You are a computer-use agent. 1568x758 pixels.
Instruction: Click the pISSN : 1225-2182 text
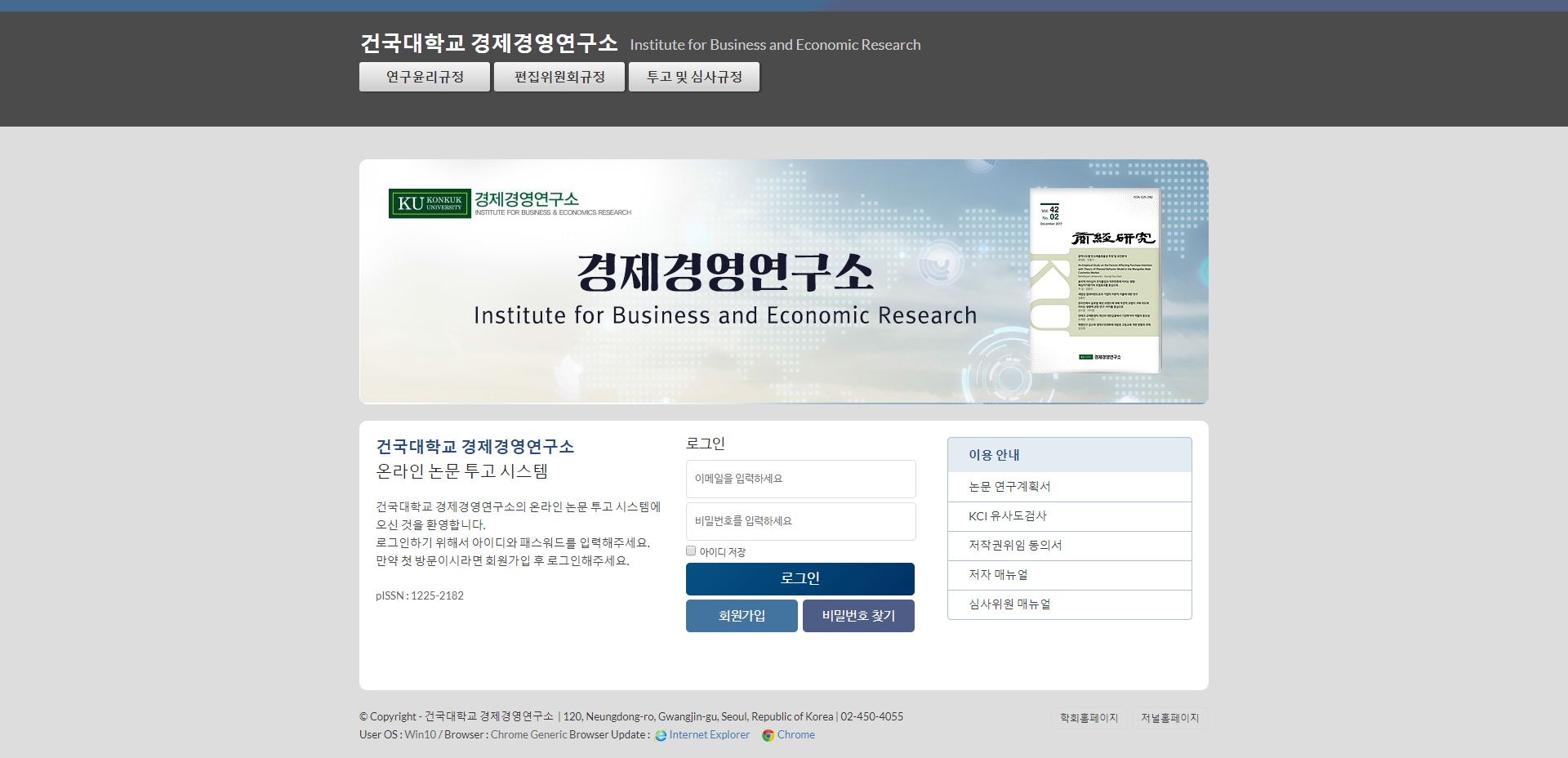420,595
